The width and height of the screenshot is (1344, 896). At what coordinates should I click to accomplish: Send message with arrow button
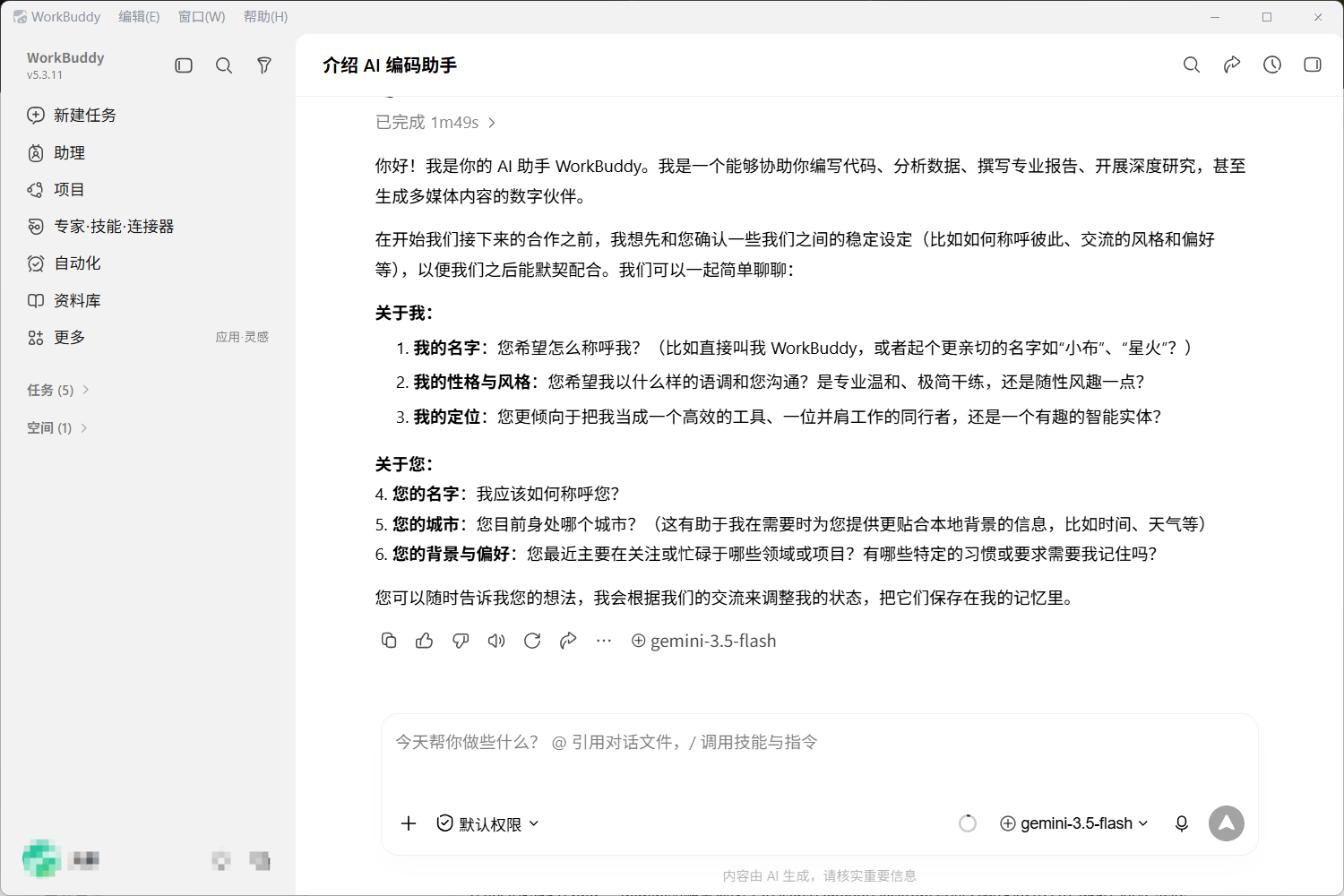(x=1227, y=823)
